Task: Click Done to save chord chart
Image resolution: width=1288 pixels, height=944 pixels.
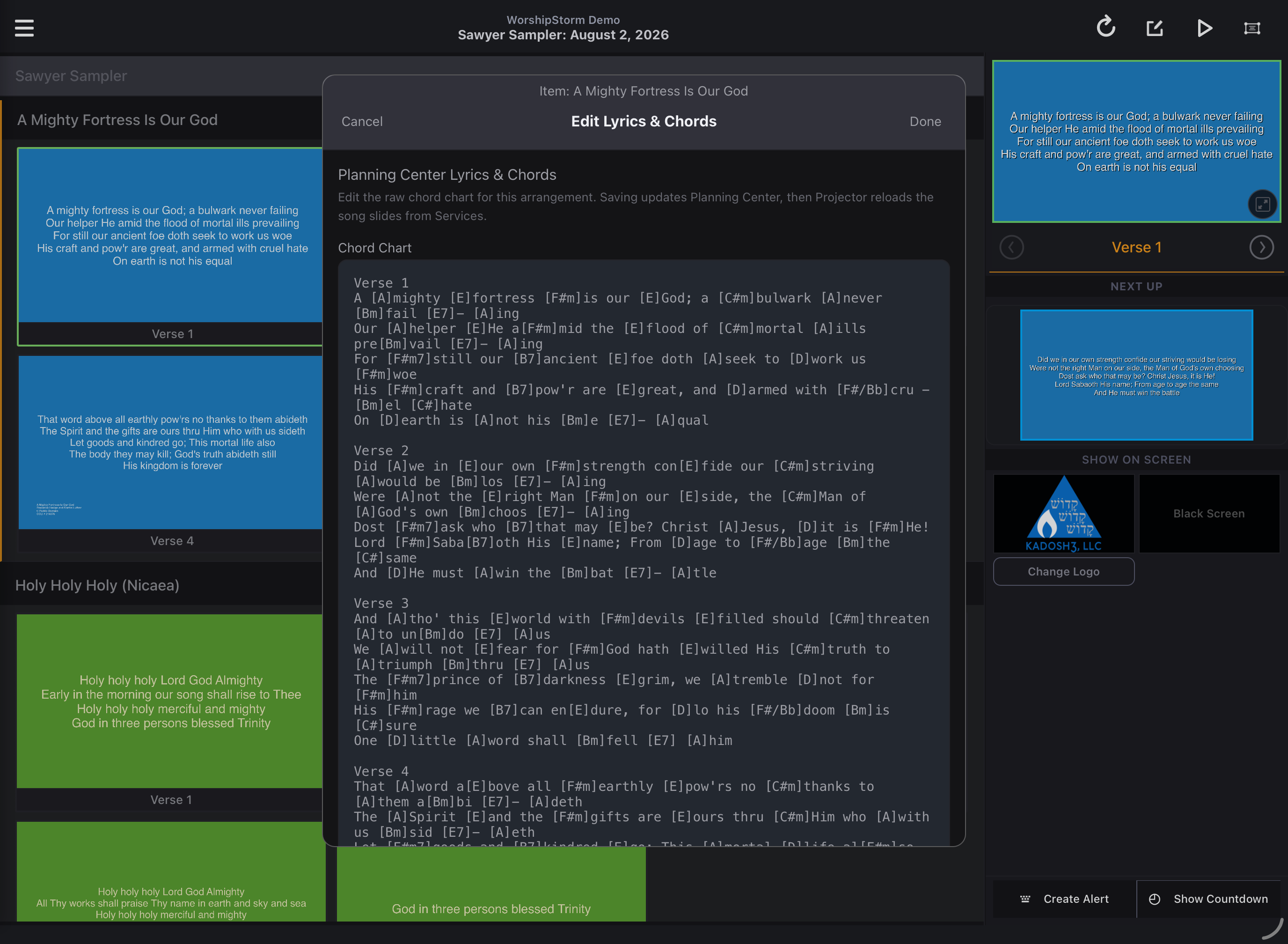Action: [925, 121]
